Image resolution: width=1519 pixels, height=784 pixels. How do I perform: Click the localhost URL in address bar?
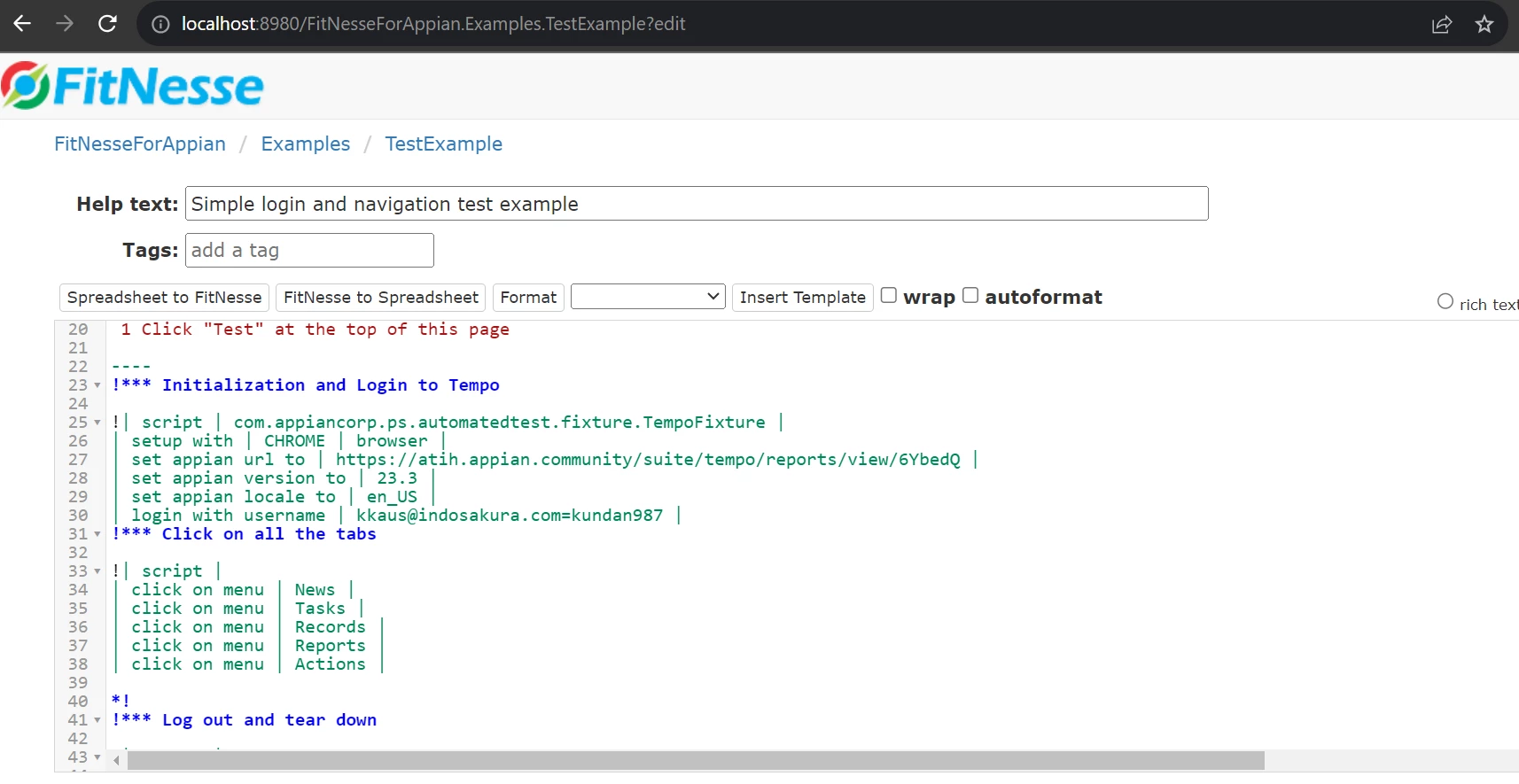433,24
